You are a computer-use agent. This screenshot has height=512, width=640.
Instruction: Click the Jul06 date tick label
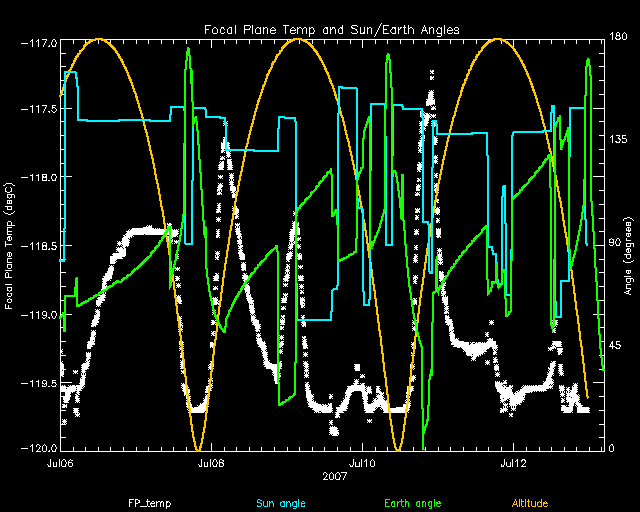[60, 463]
